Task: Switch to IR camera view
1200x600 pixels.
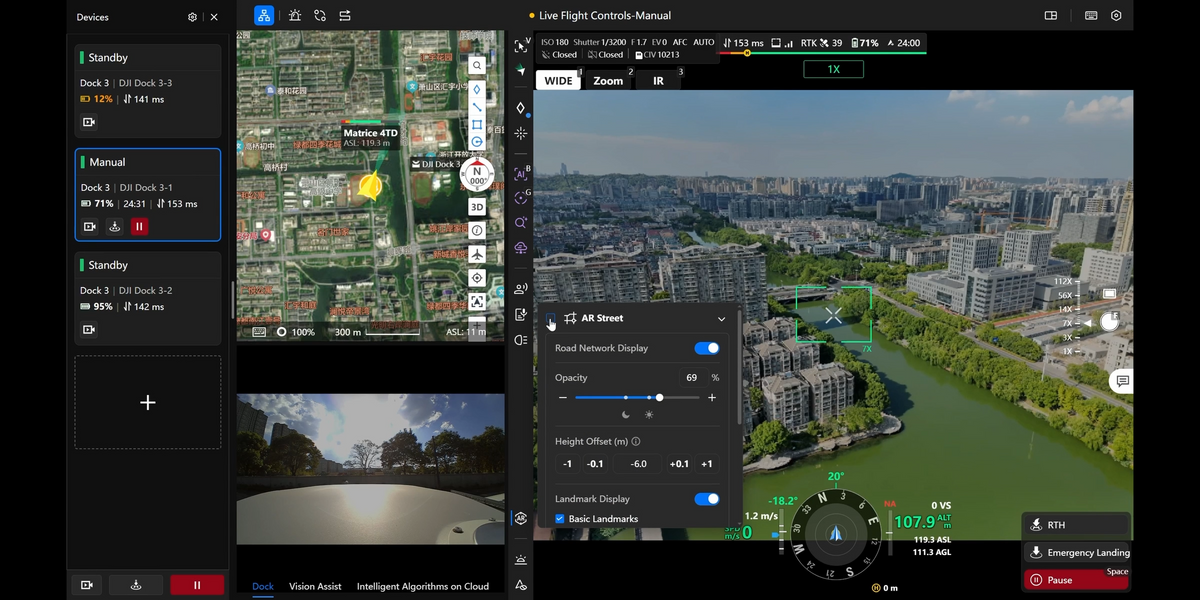Action: 658,81
